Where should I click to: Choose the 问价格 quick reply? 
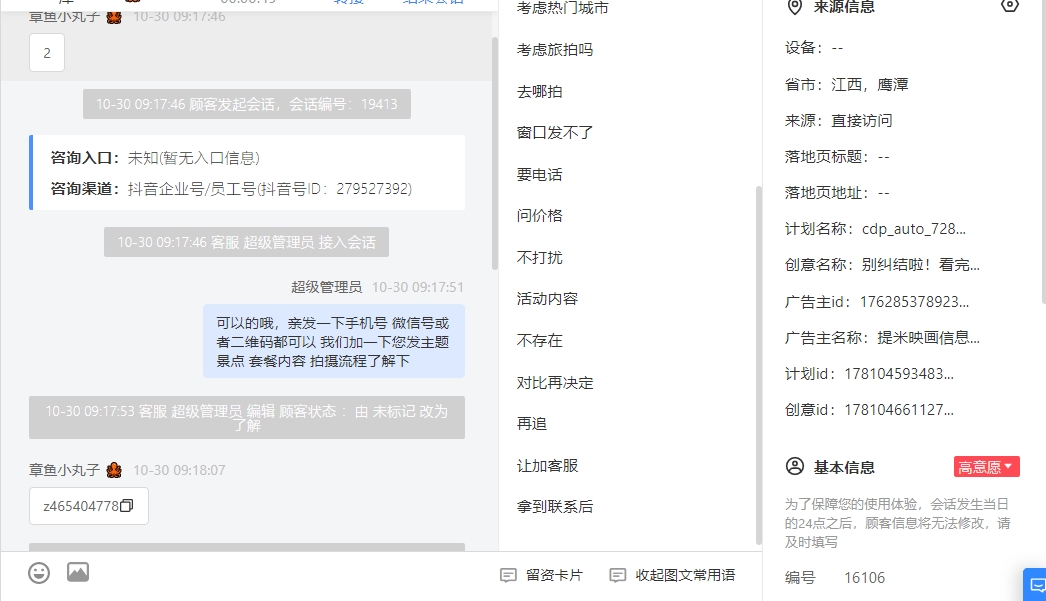[540, 215]
